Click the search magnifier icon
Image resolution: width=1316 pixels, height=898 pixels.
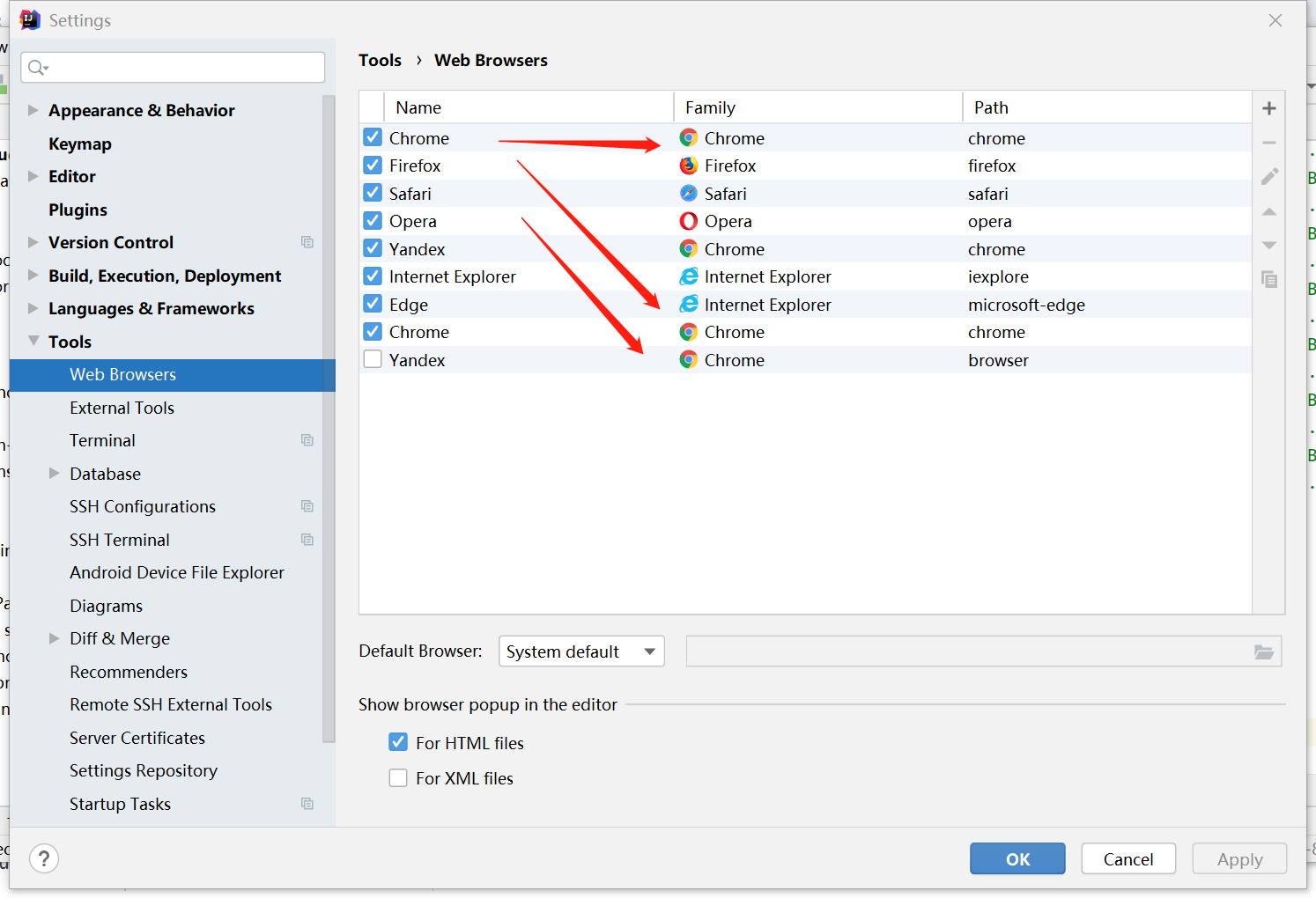click(x=37, y=68)
